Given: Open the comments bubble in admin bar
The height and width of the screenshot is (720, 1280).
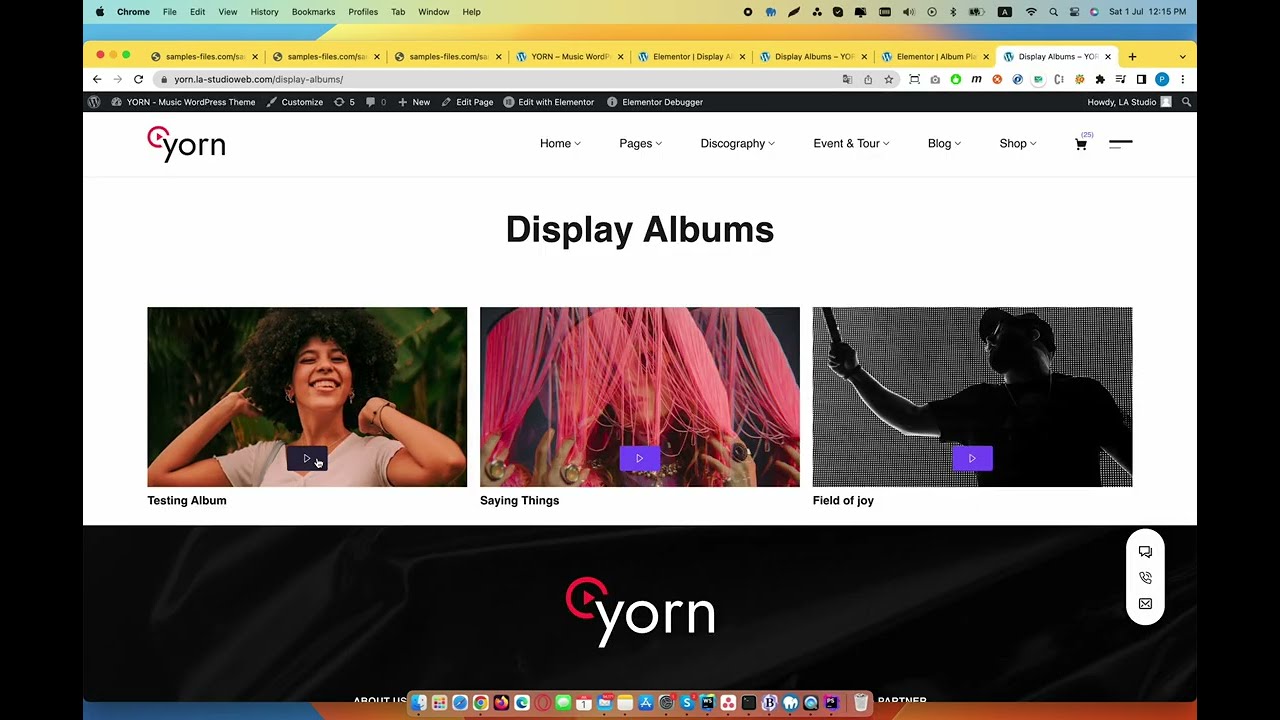Looking at the screenshot, I should point(376,102).
